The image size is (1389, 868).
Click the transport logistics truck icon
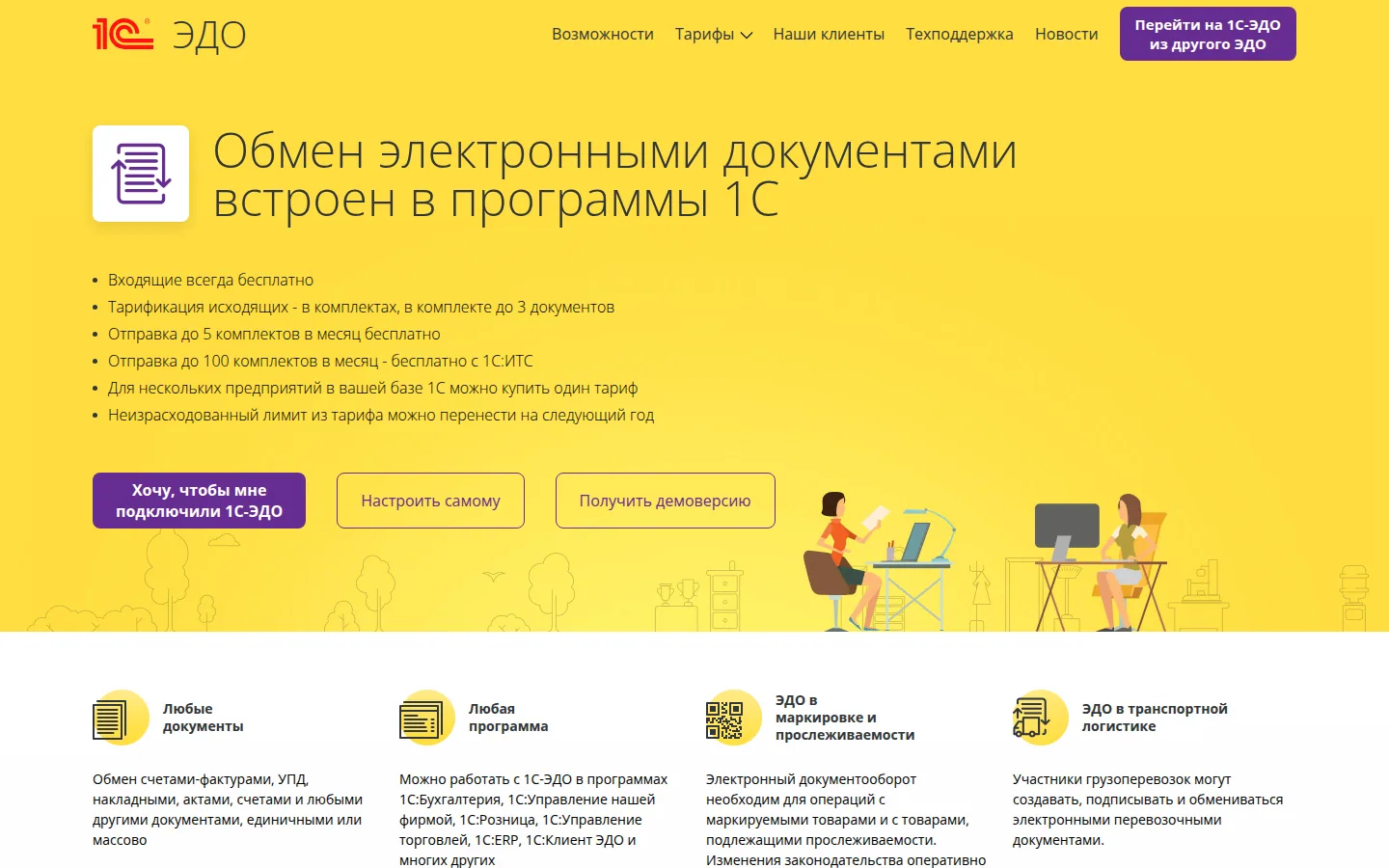1040,718
